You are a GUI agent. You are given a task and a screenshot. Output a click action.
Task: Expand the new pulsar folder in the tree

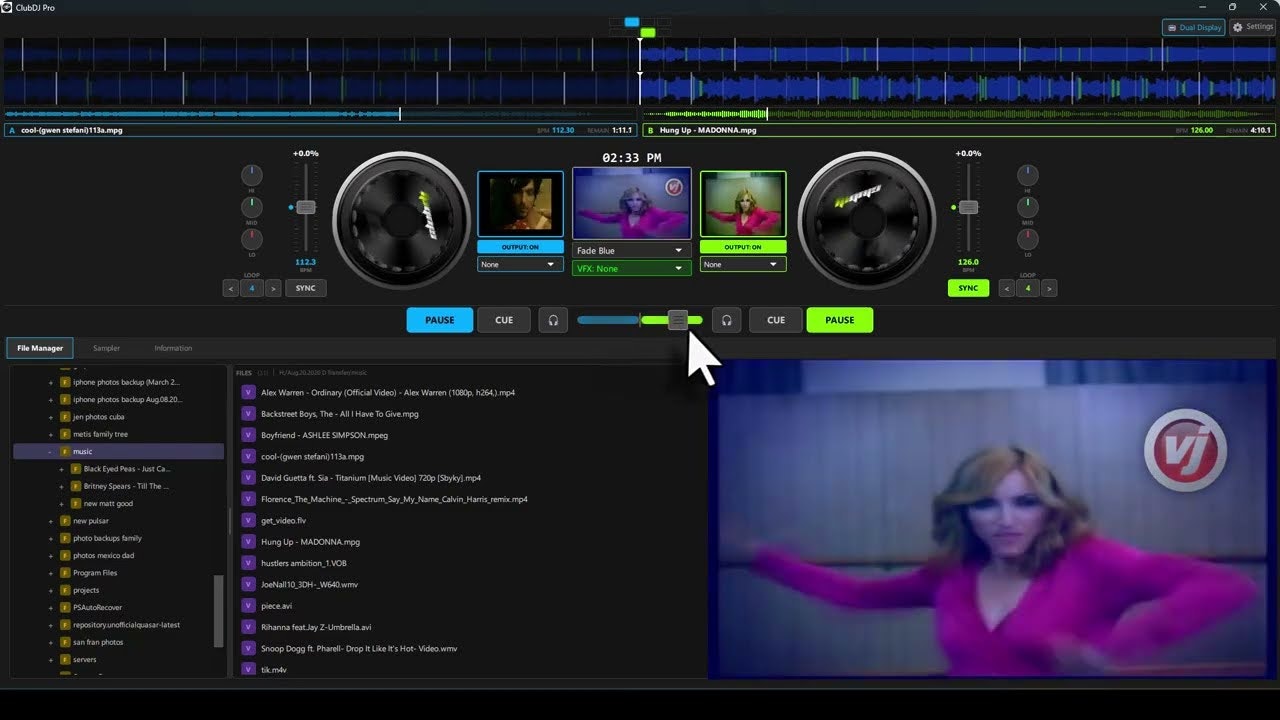click(49, 520)
